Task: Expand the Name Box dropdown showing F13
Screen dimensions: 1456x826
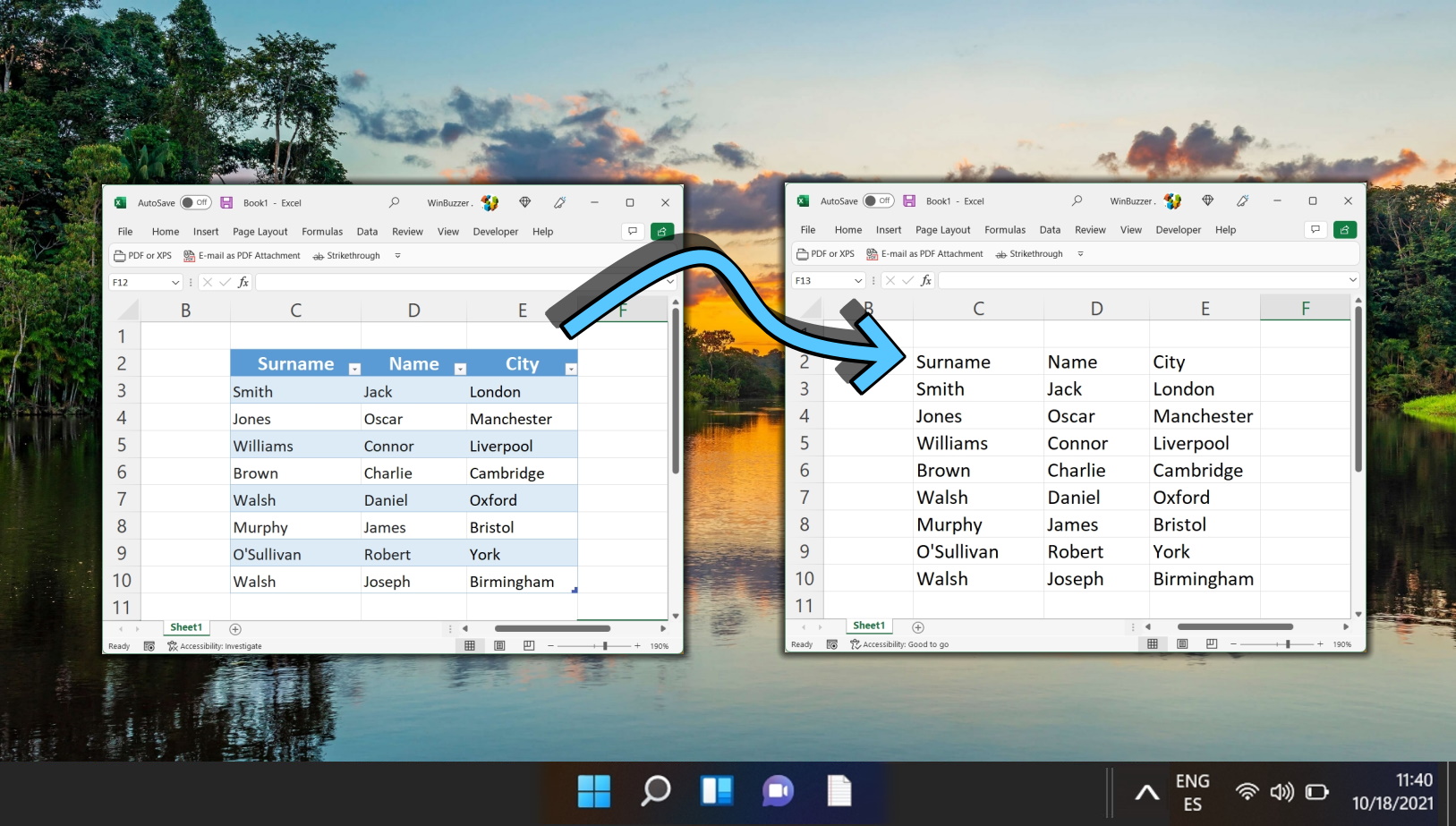Action: point(858,280)
